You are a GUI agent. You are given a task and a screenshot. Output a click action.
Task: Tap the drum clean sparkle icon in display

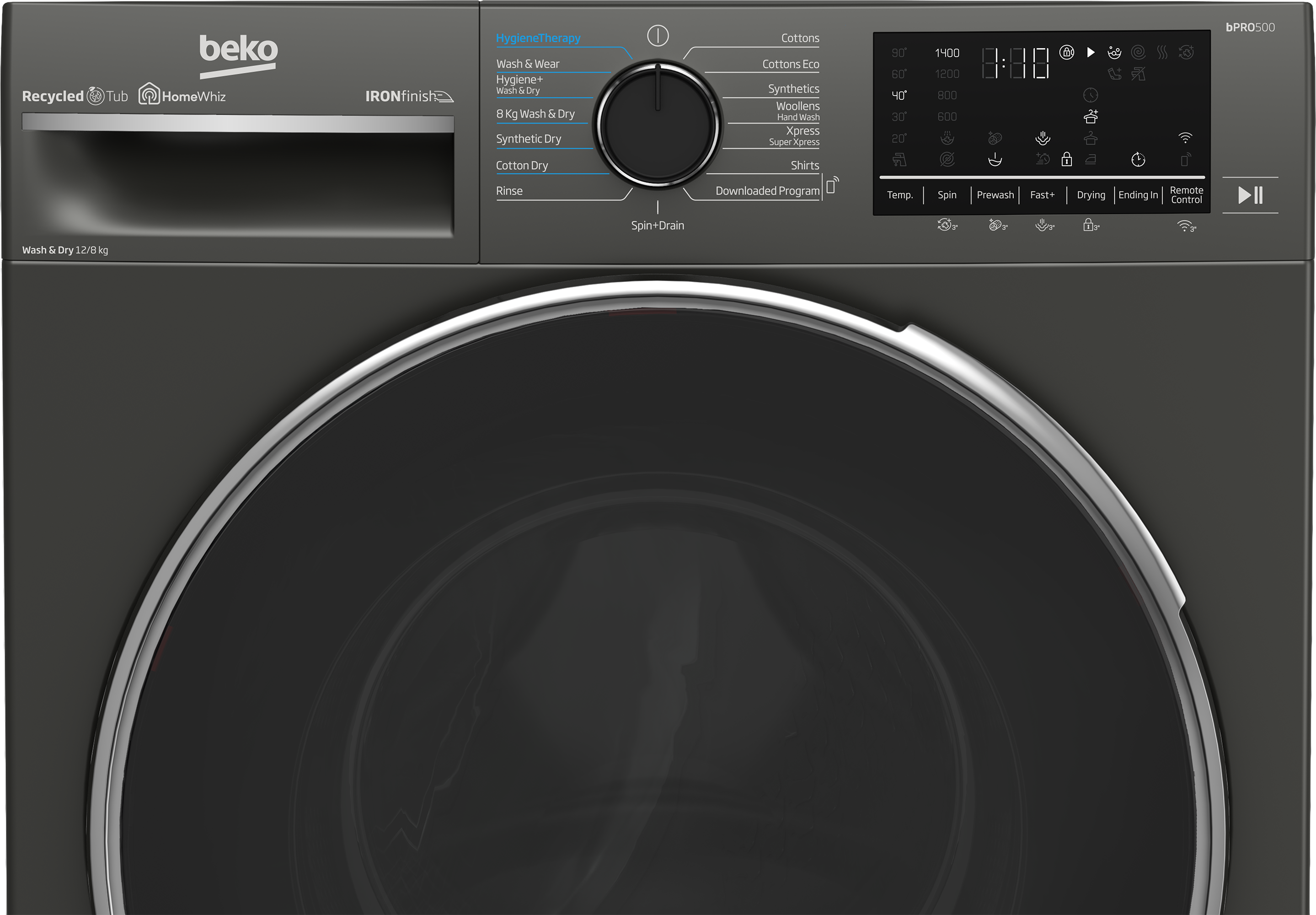tap(995, 138)
